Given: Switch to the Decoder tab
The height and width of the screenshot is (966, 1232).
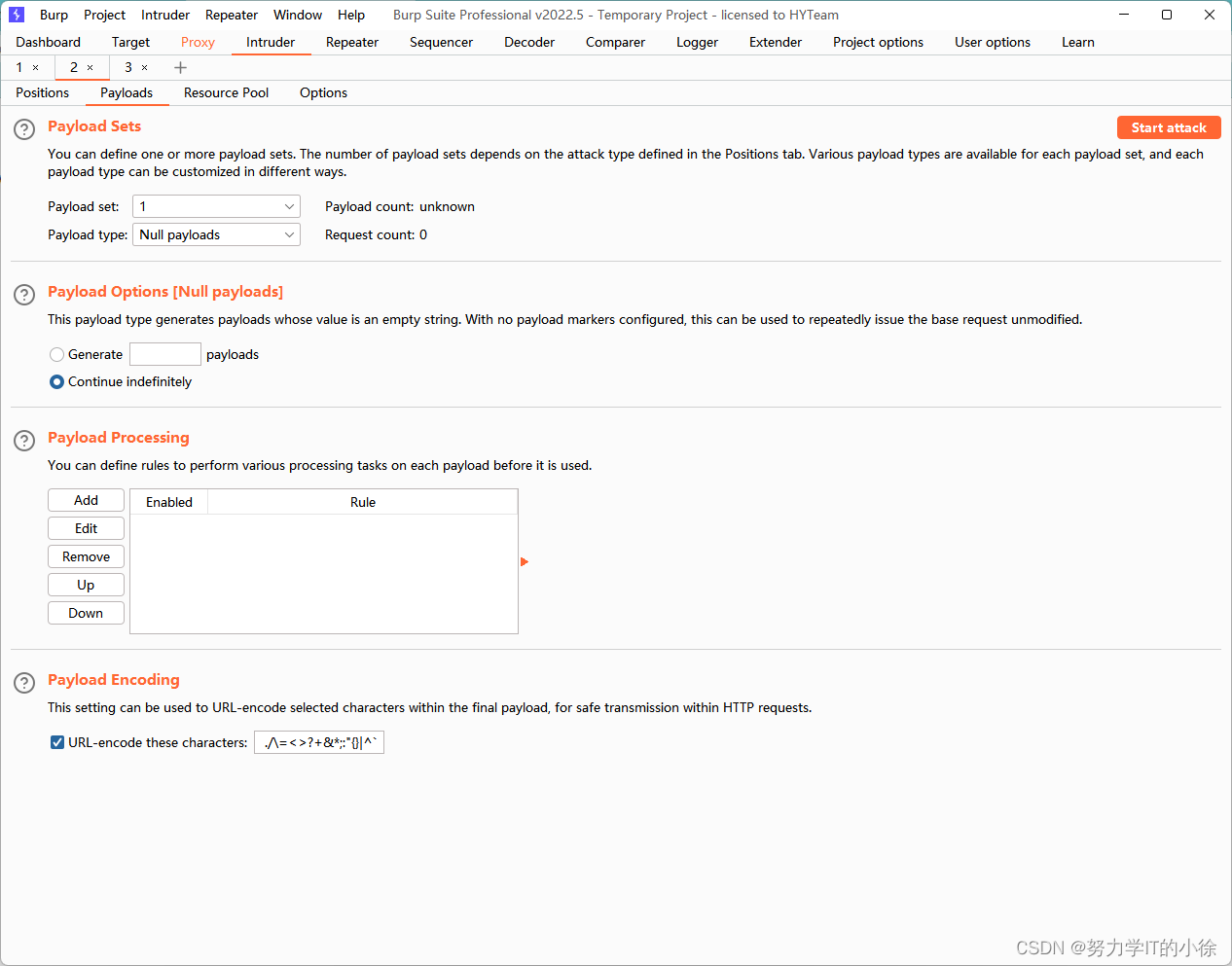Looking at the screenshot, I should 529,42.
